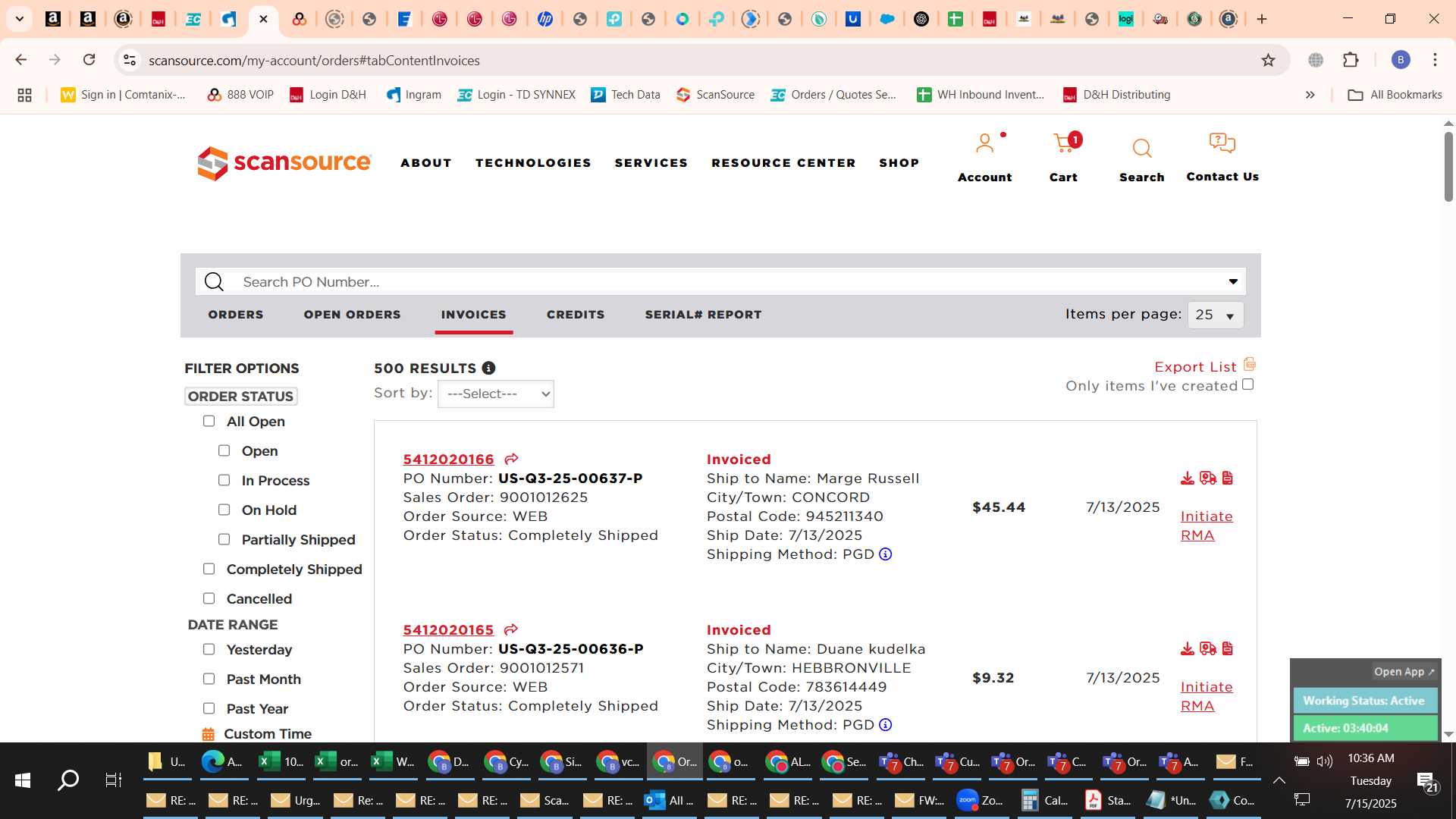Open Chrome profile B avatar

pyautogui.click(x=1401, y=60)
